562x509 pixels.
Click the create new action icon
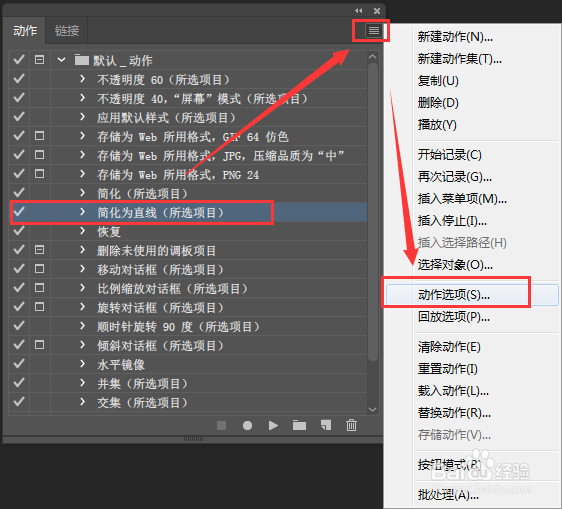point(326,425)
